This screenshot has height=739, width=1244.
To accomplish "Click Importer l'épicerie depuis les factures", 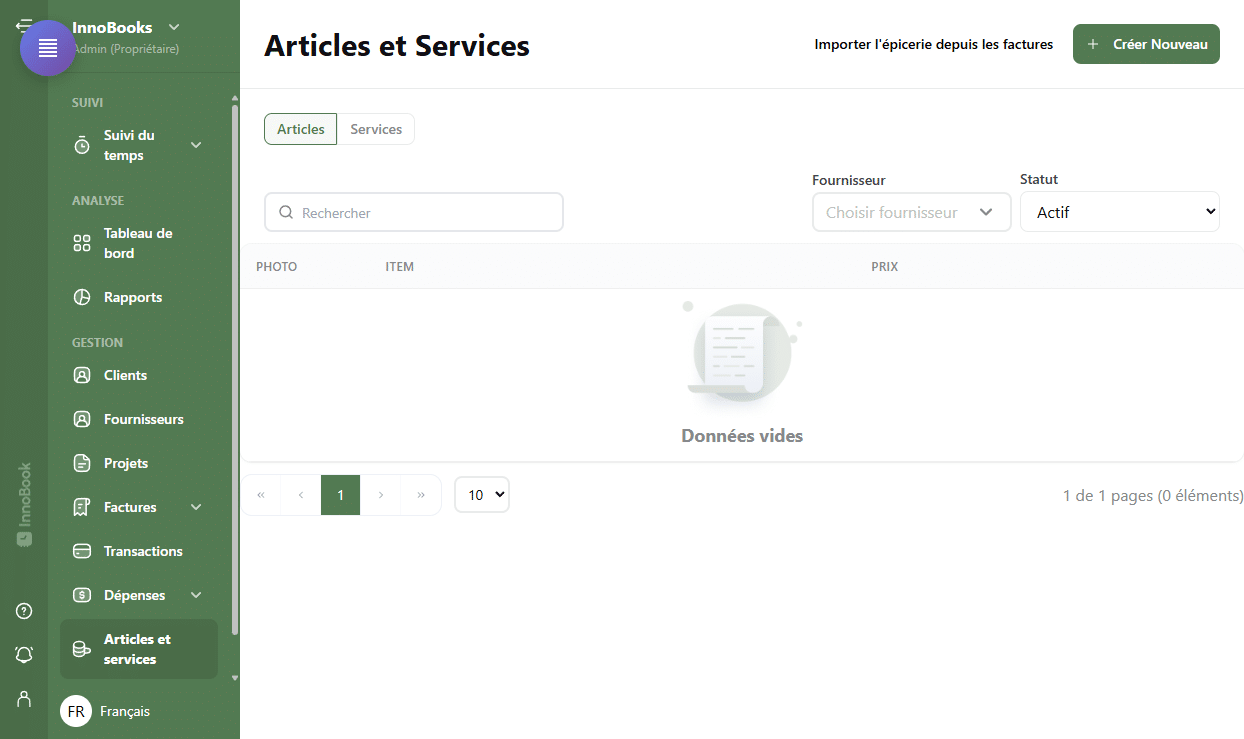I will [x=934, y=44].
